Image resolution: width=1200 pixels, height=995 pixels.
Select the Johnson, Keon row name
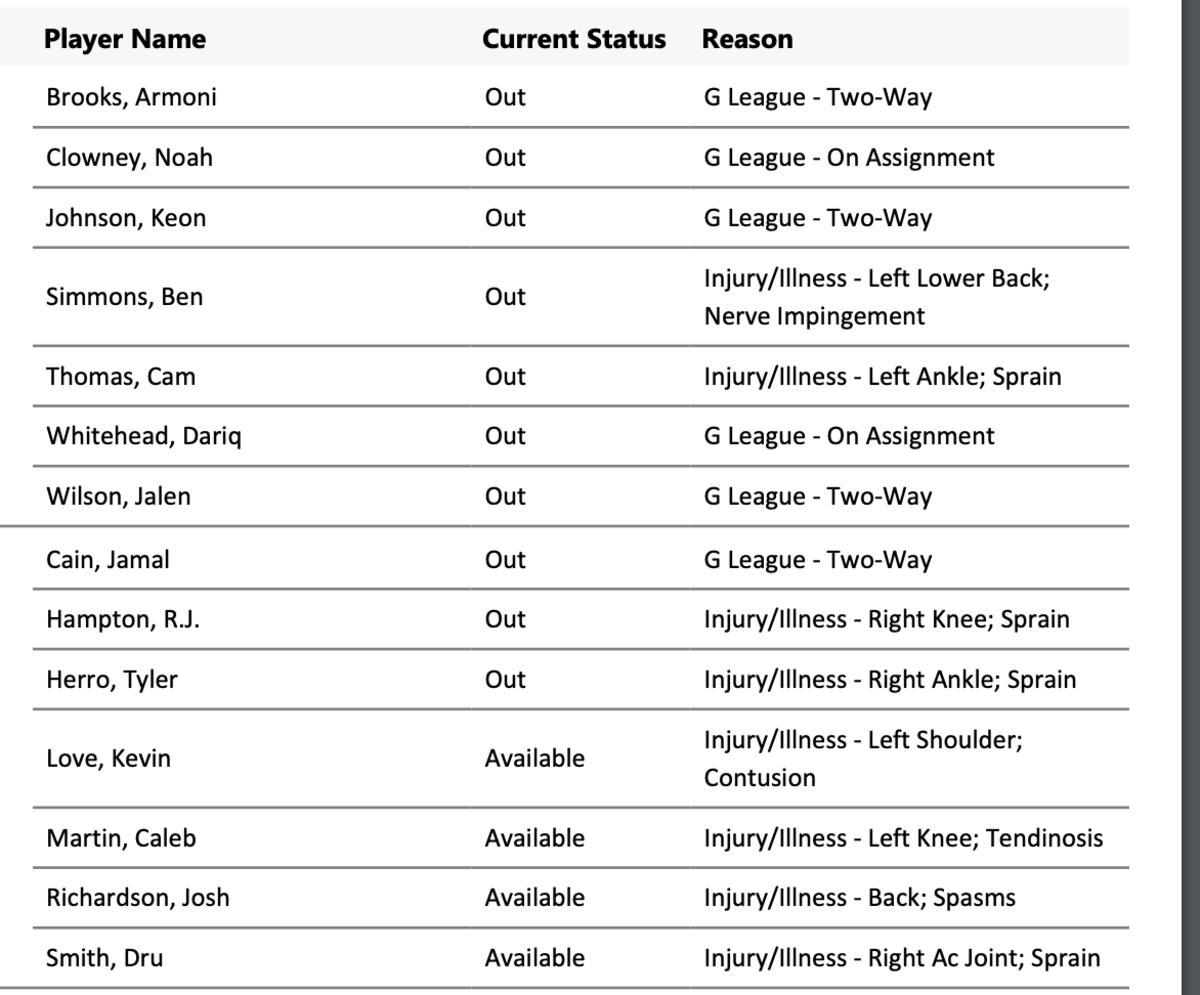126,218
